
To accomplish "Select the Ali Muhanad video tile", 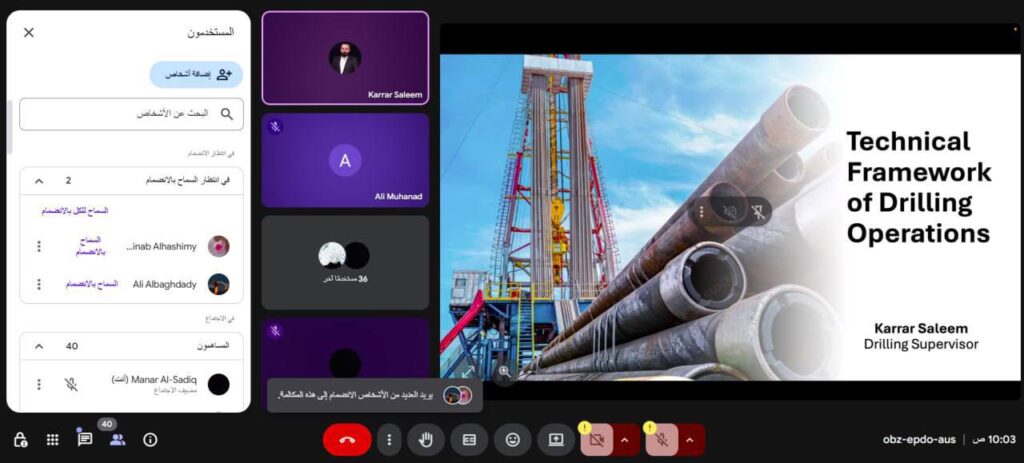I will (x=345, y=160).
